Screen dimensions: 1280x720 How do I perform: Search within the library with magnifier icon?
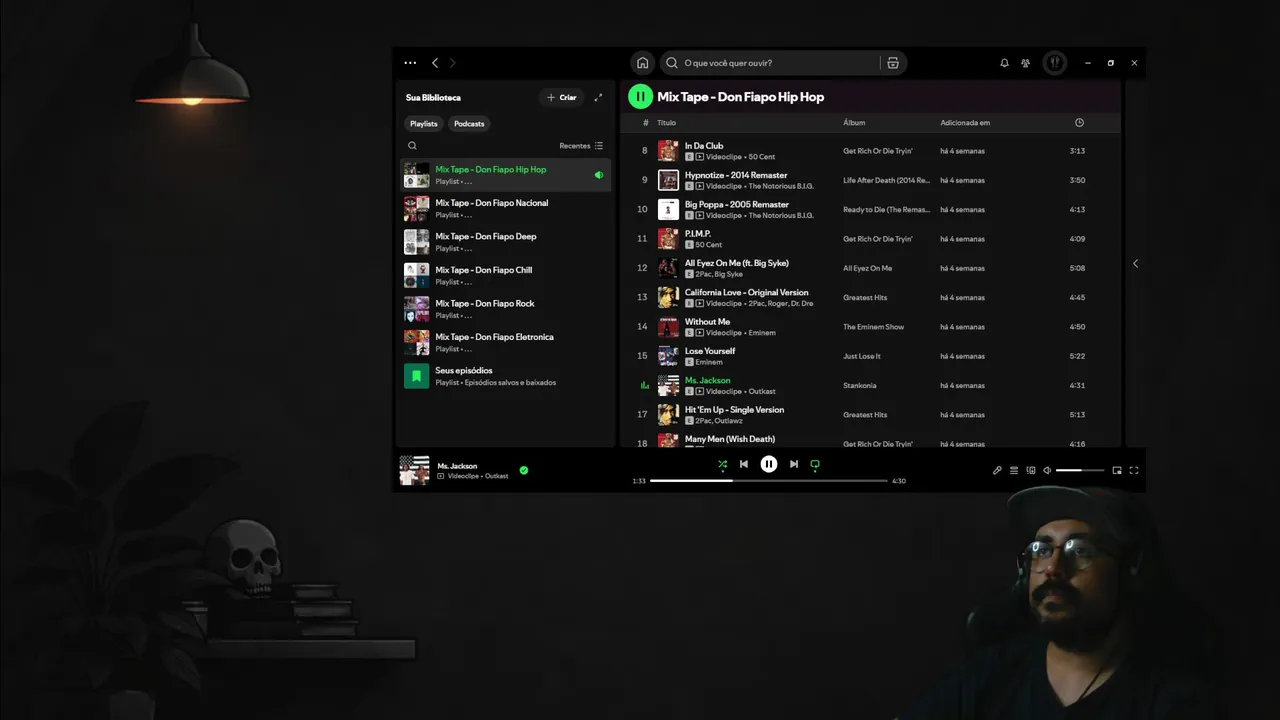click(x=412, y=146)
